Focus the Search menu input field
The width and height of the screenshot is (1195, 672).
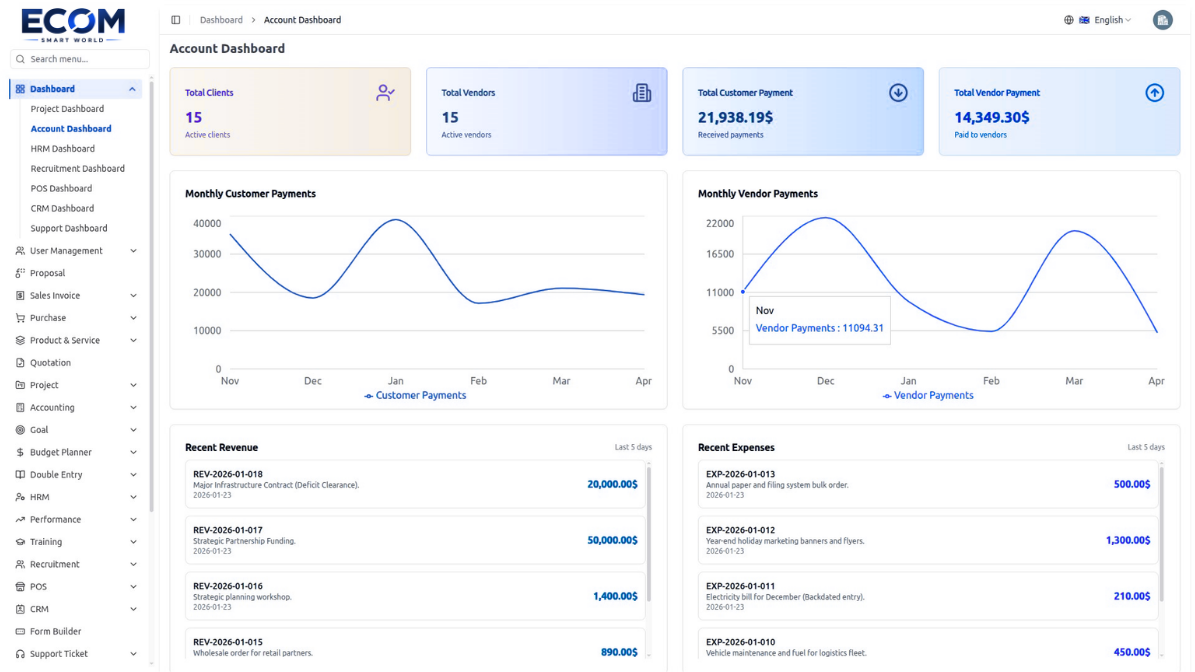(x=80, y=59)
